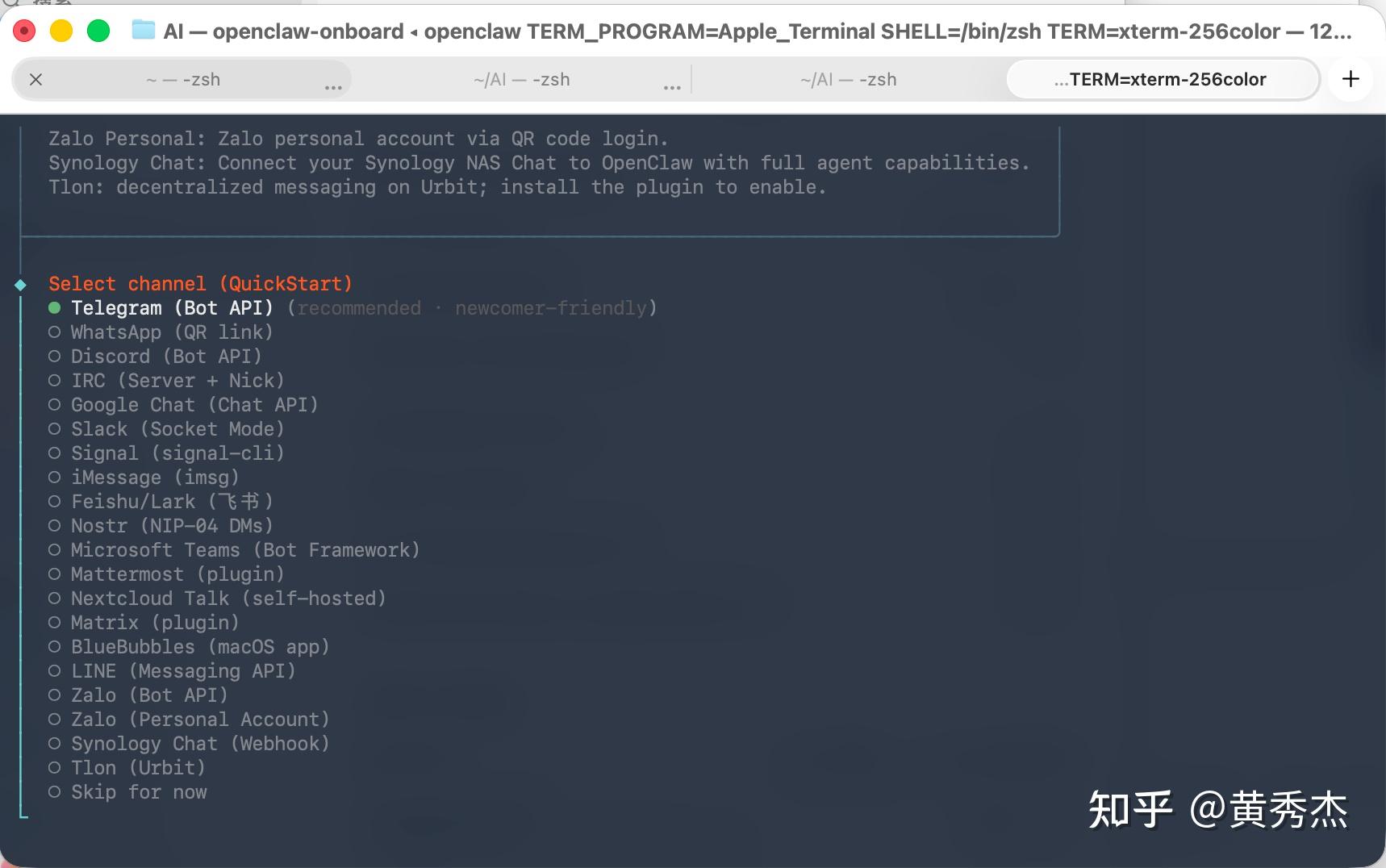Choose the Feishu/Lark option
Screen dimensions: 1386x868
(x=161, y=502)
